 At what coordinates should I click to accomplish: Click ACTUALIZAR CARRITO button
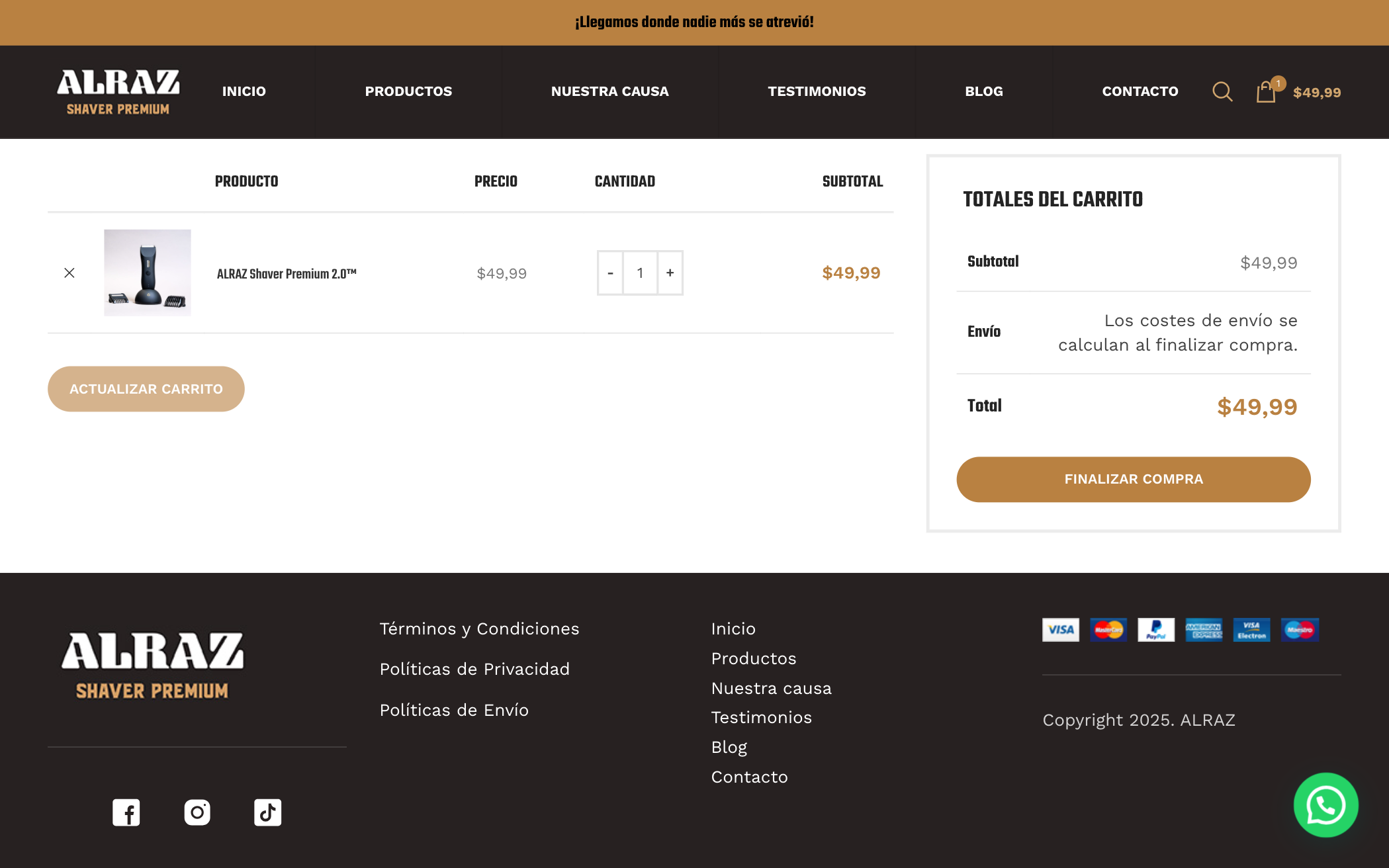tap(146, 389)
